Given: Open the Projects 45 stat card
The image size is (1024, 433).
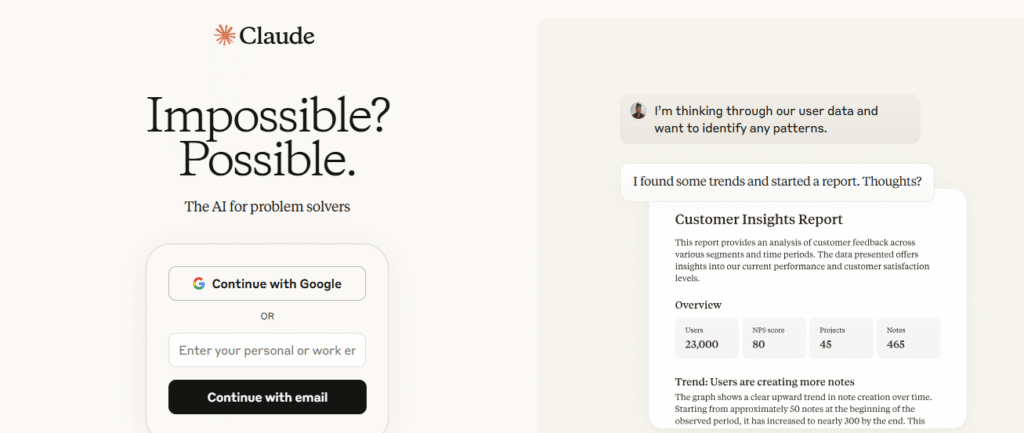Looking at the screenshot, I should (x=840, y=338).
